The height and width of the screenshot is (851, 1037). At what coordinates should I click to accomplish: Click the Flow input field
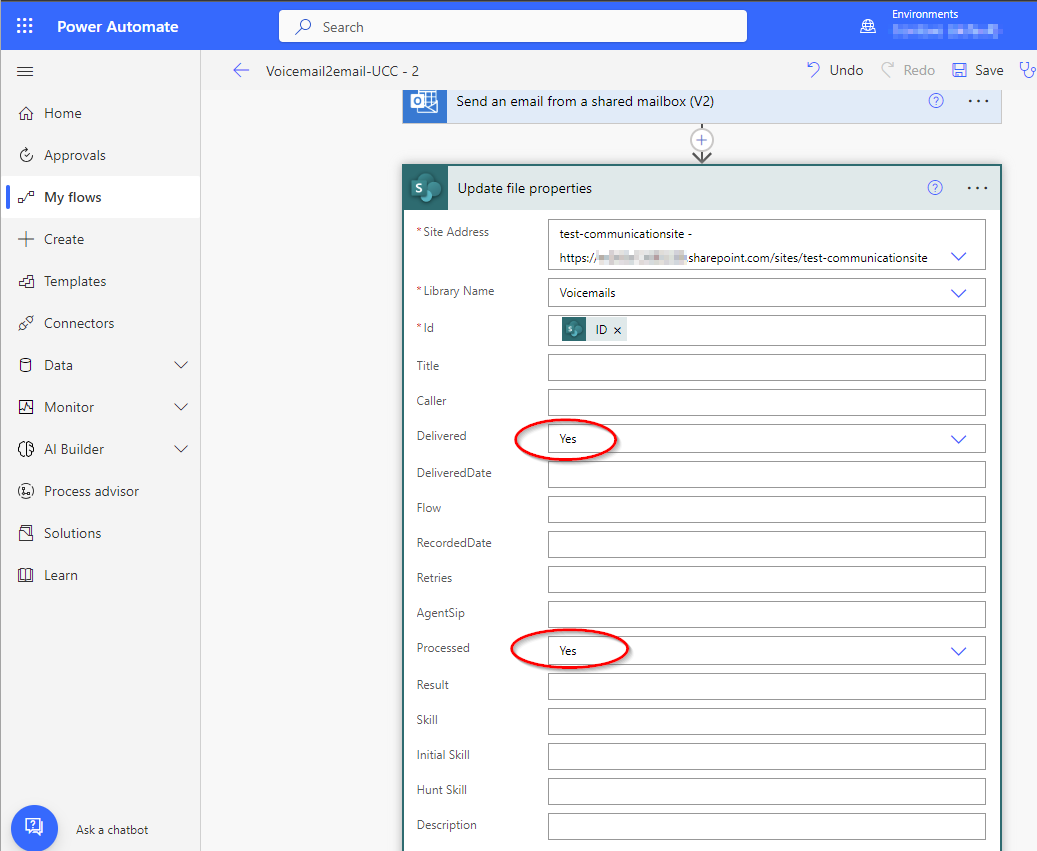(767, 510)
